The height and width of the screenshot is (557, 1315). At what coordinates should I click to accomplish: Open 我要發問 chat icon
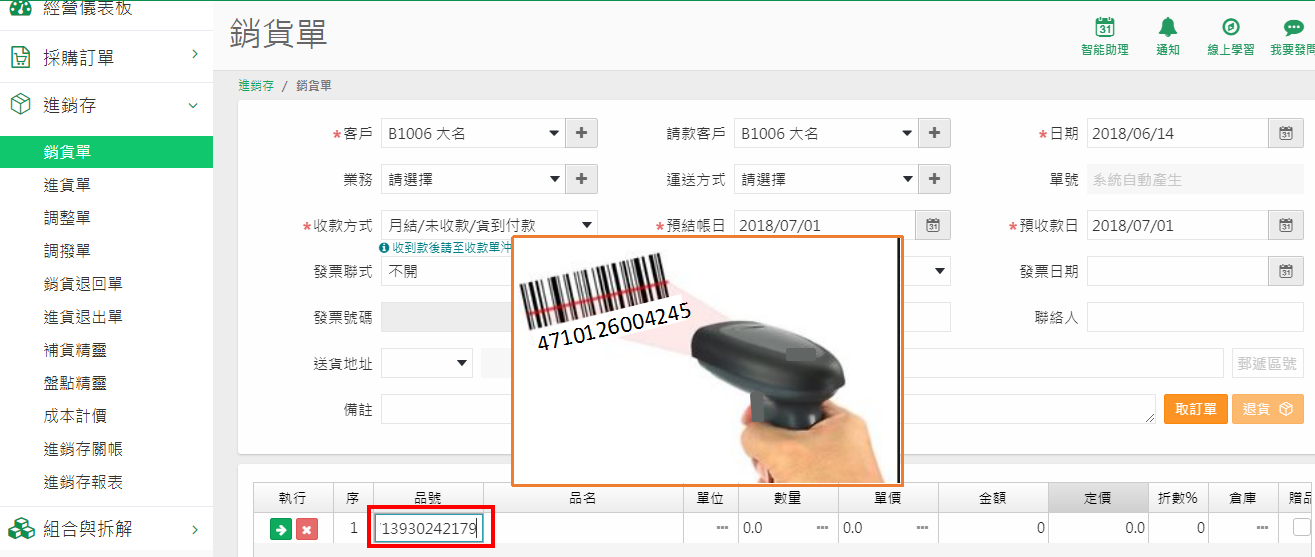click(1293, 28)
